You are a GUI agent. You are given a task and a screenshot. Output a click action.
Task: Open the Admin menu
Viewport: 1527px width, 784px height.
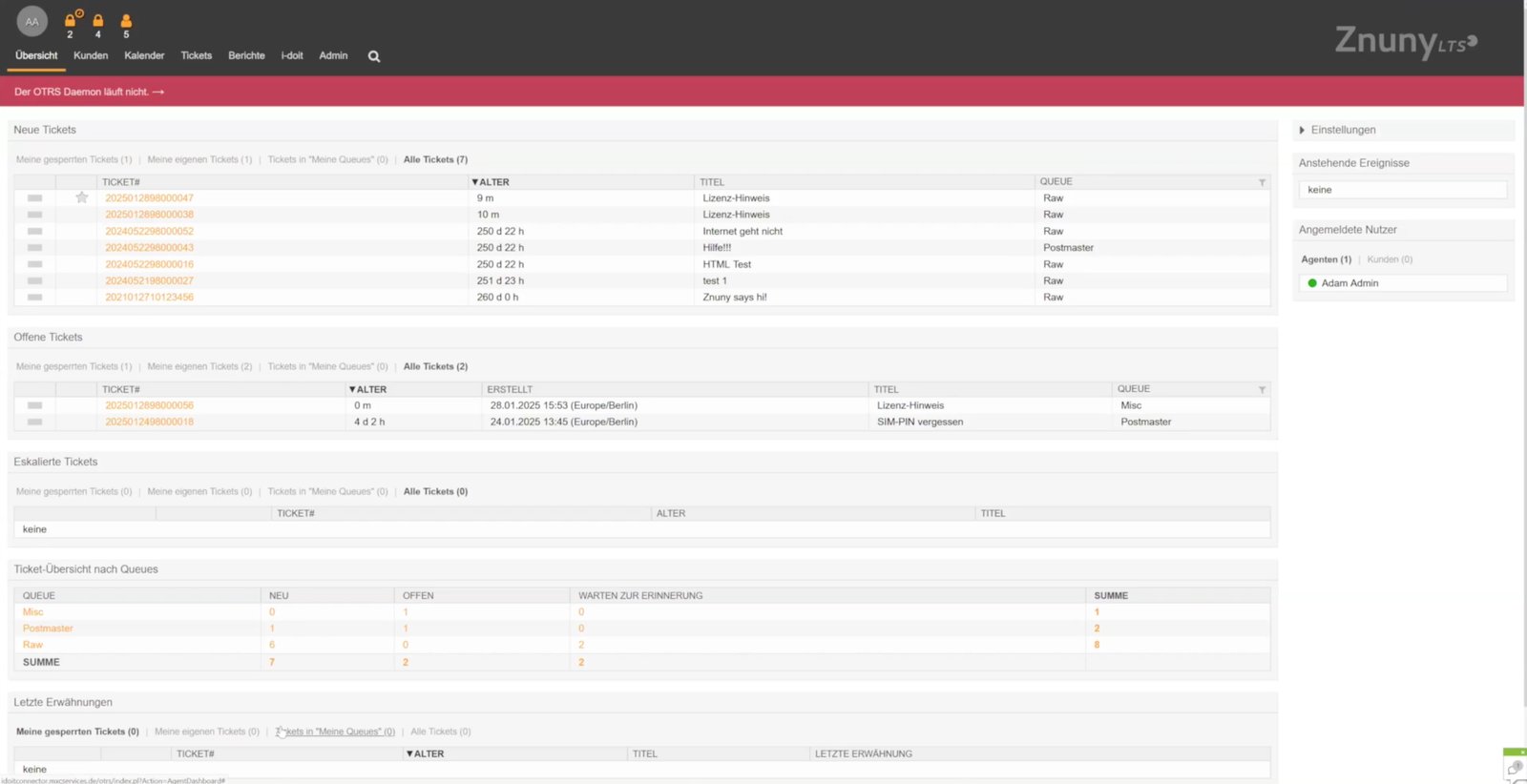[333, 55]
